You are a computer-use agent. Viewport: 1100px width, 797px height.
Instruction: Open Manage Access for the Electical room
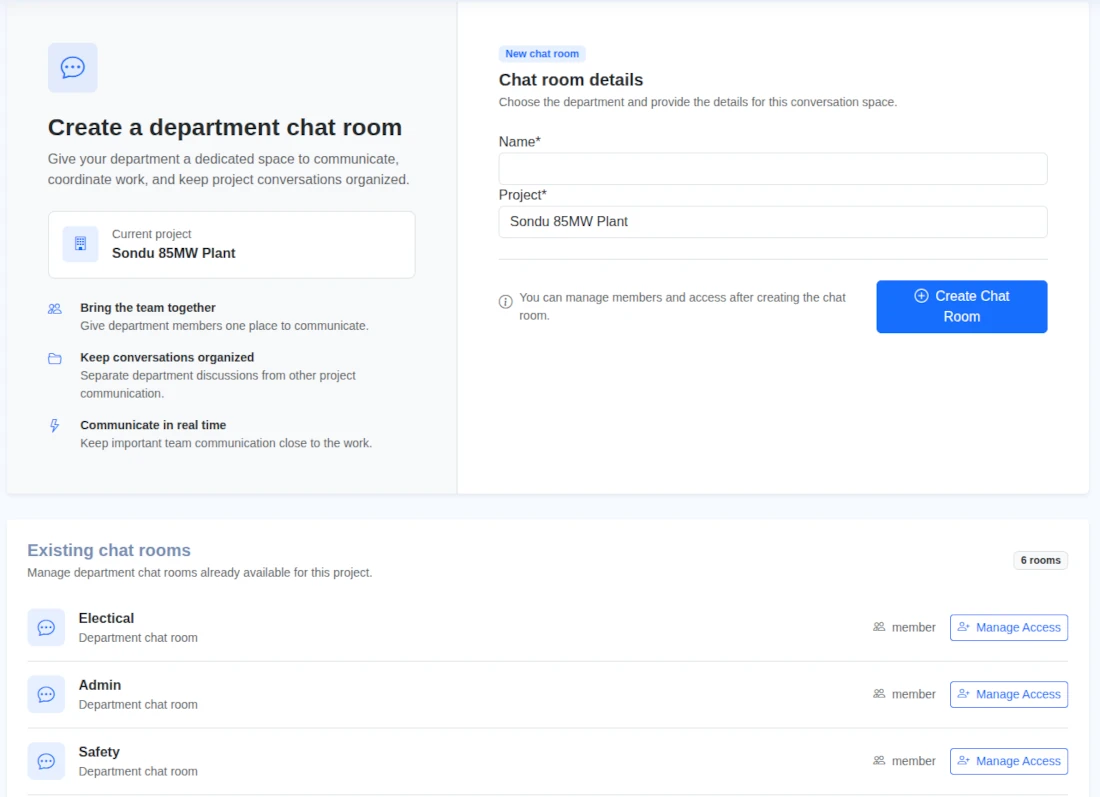1008,627
